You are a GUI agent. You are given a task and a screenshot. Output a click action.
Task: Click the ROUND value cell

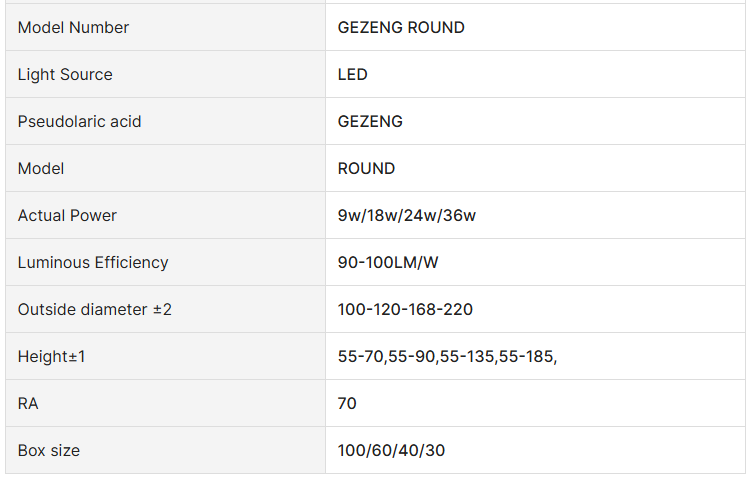tap(366, 169)
